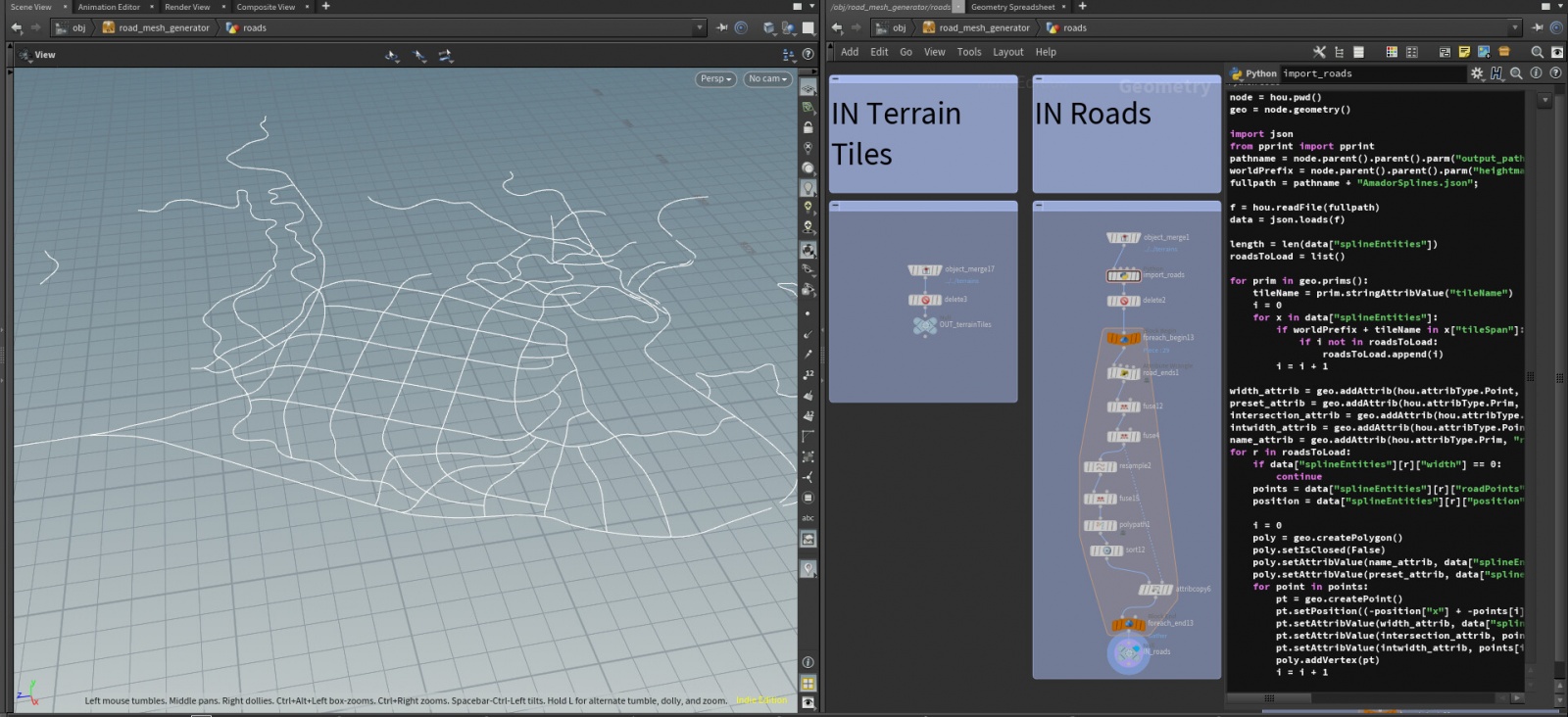Select the fuse12 node
Screen dimensions: 1568x717
pos(1124,406)
